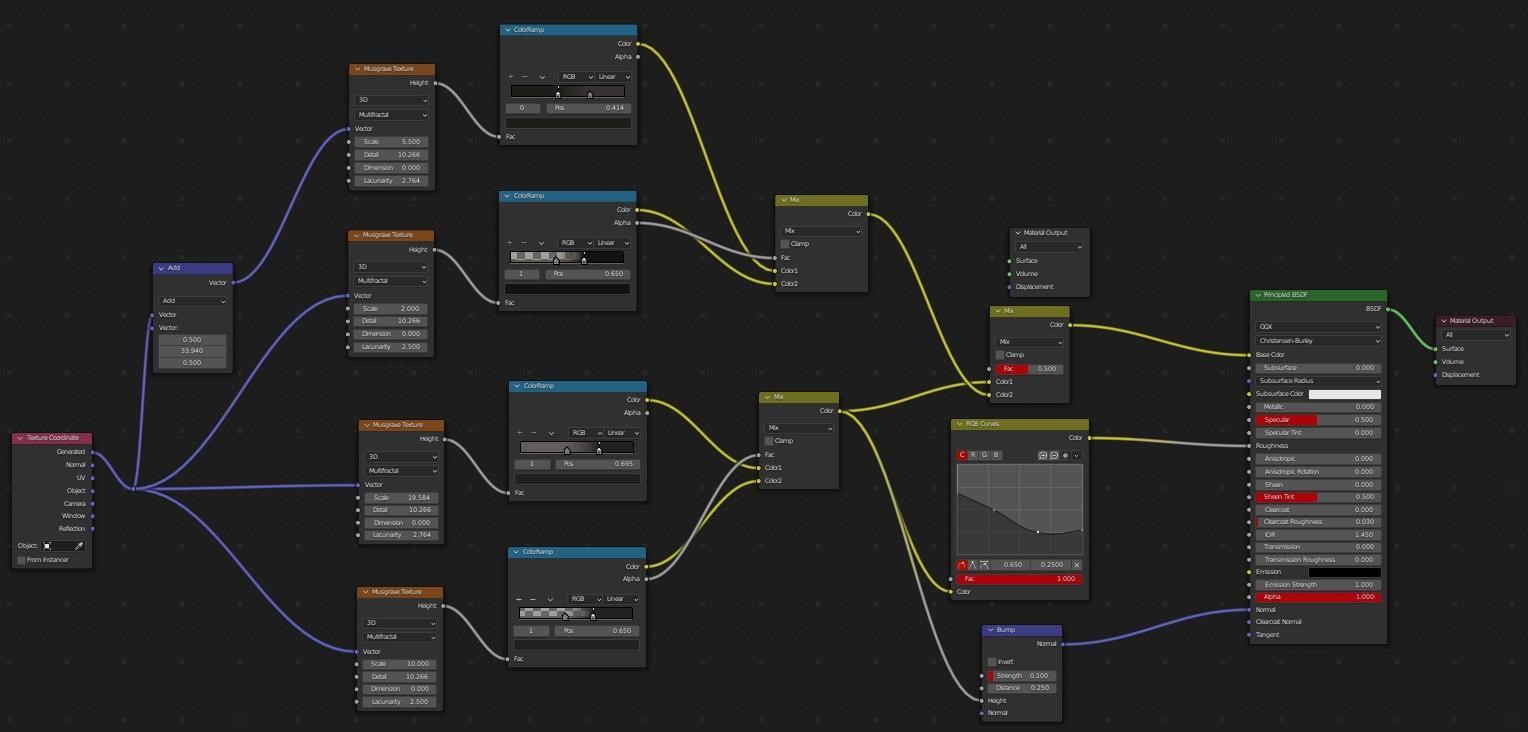Remove a stop in ColorRamp with Pos 0.414
The height and width of the screenshot is (732, 1528).
(524, 77)
